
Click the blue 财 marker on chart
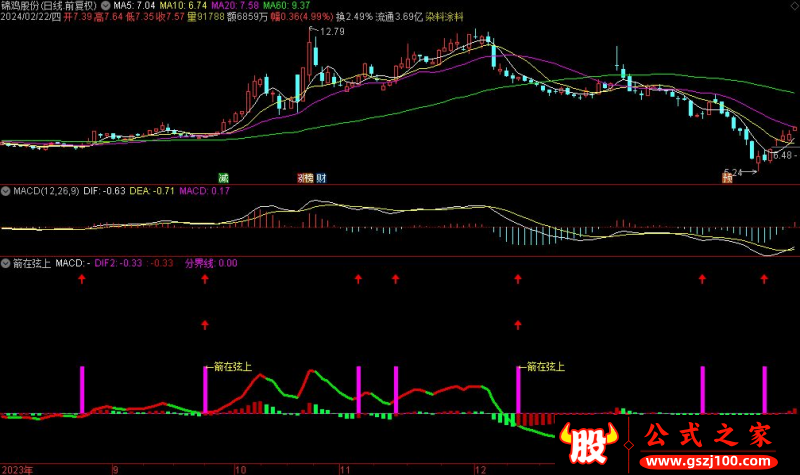321,178
